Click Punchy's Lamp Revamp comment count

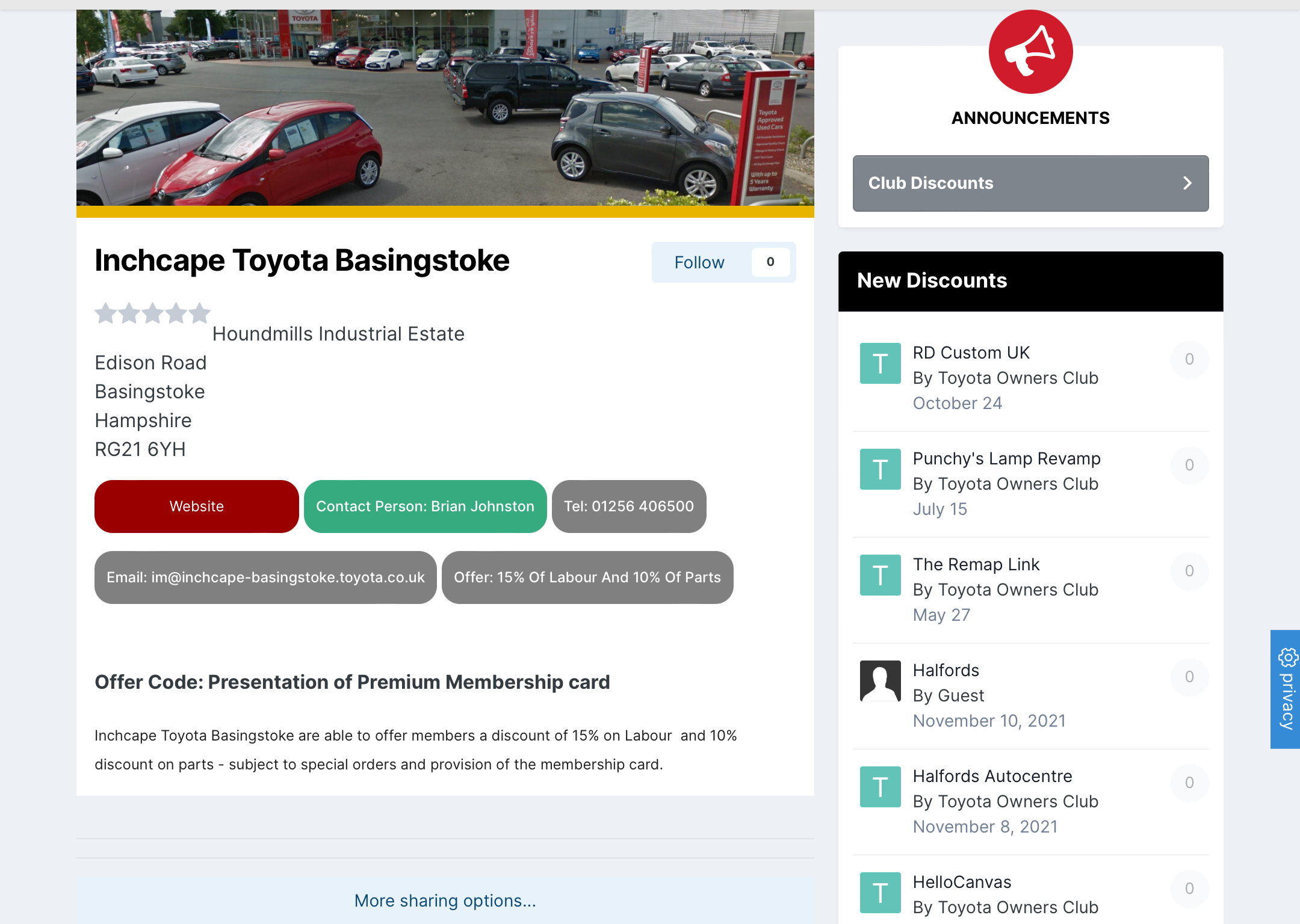[1189, 466]
